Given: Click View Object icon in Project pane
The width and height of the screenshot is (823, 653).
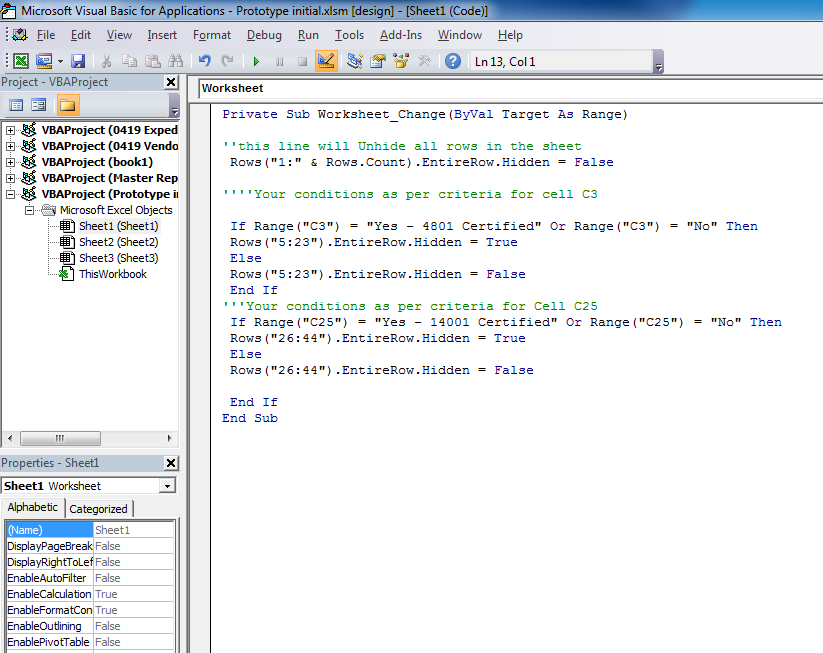Looking at the screenshot, I should pyautogui.click(x=38, y=106).
